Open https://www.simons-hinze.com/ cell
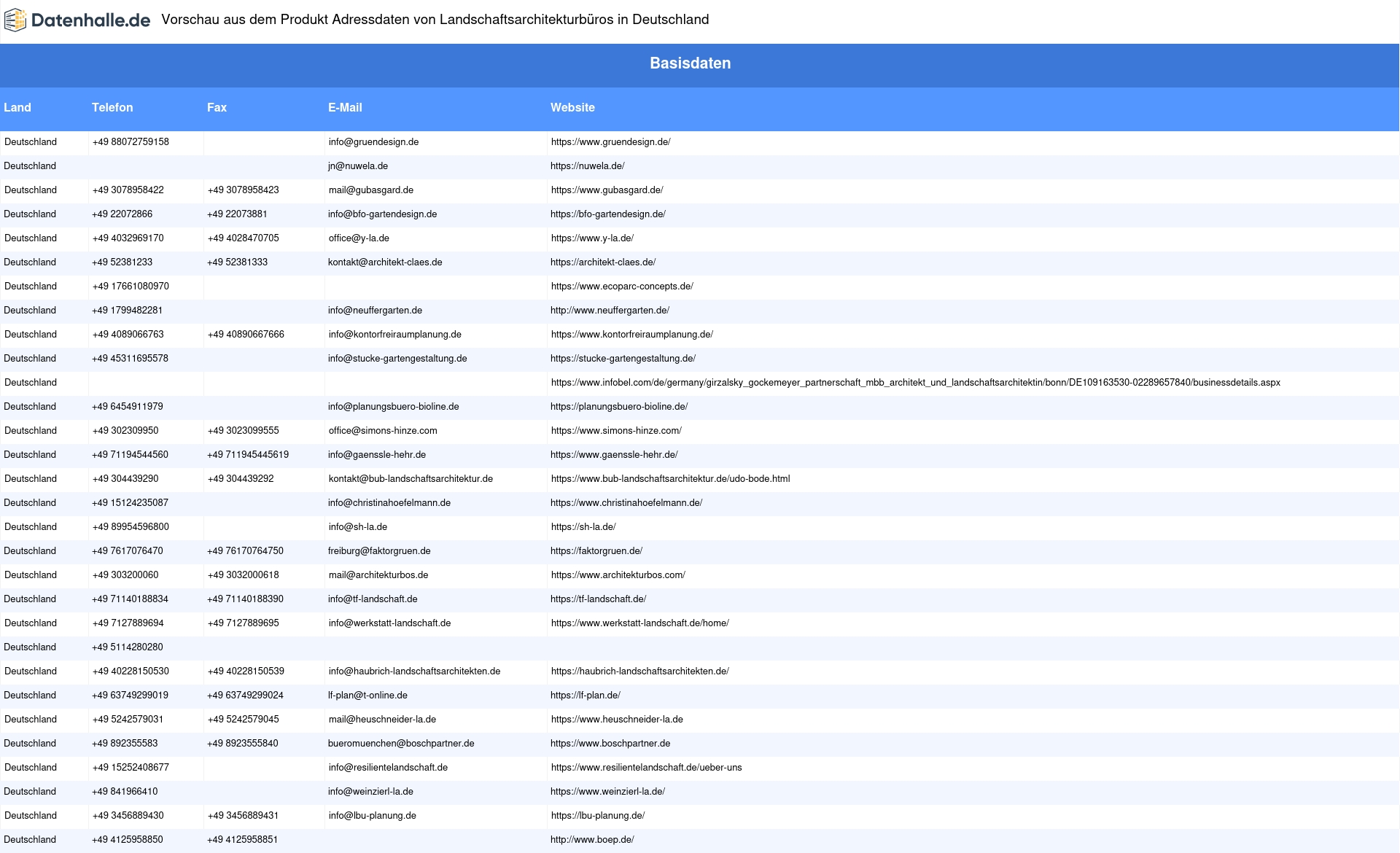Viewport: 1400px width, 853px height. (x=616, y=431)
